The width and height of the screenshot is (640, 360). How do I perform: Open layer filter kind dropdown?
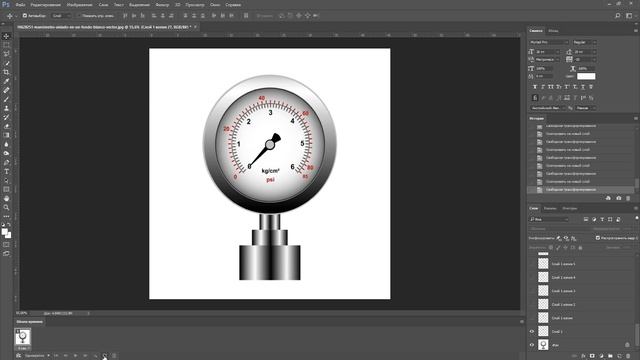pyautogui.click(x=549, y=219)
